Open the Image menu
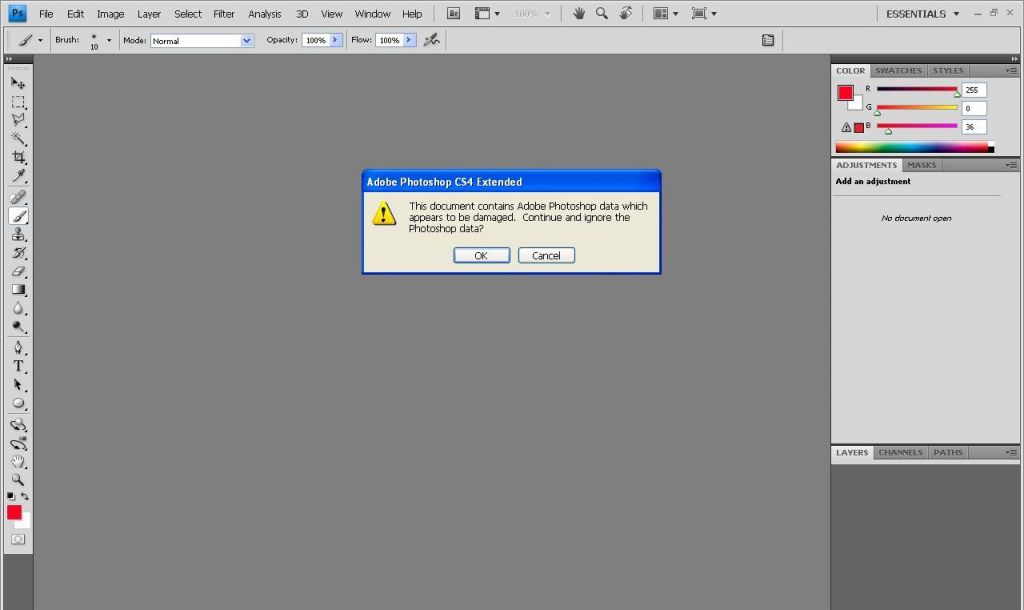Screen dimensions: 1024x610 click(x=110, y=14)
